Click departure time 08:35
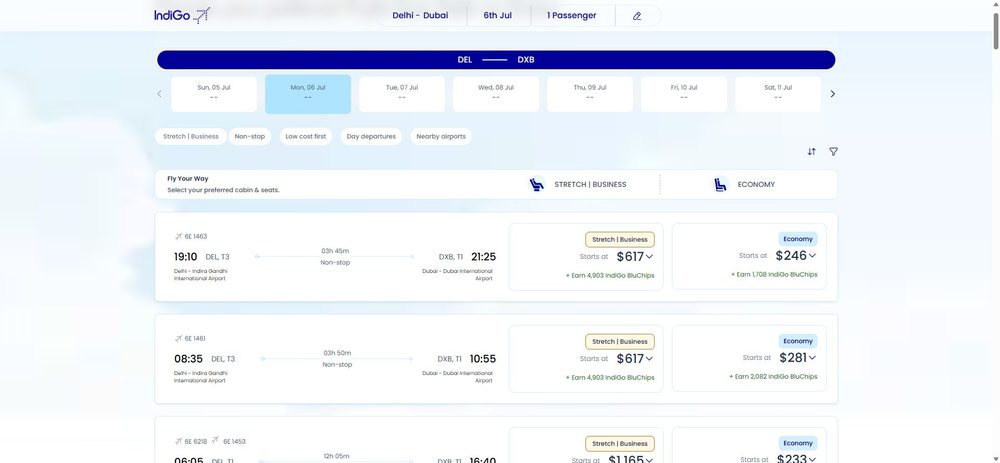 point(188,359)
